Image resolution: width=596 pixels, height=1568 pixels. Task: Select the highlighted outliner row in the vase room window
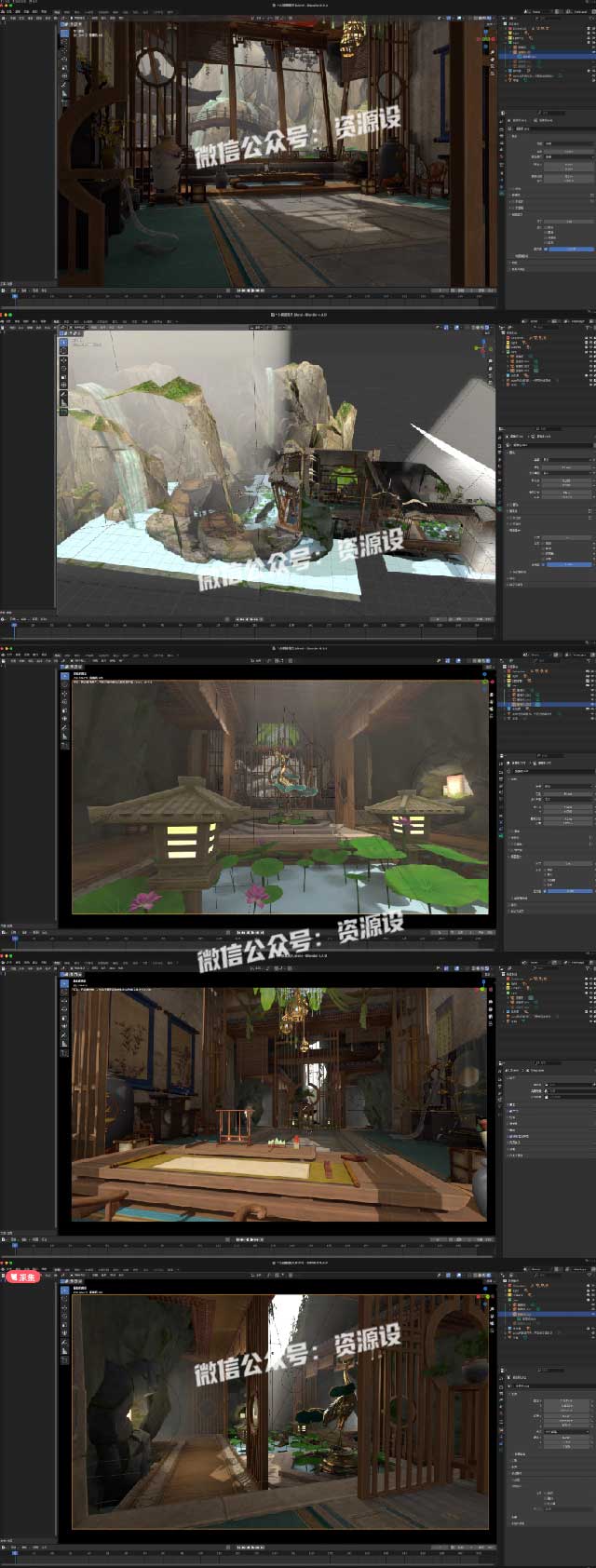(547, 56)
